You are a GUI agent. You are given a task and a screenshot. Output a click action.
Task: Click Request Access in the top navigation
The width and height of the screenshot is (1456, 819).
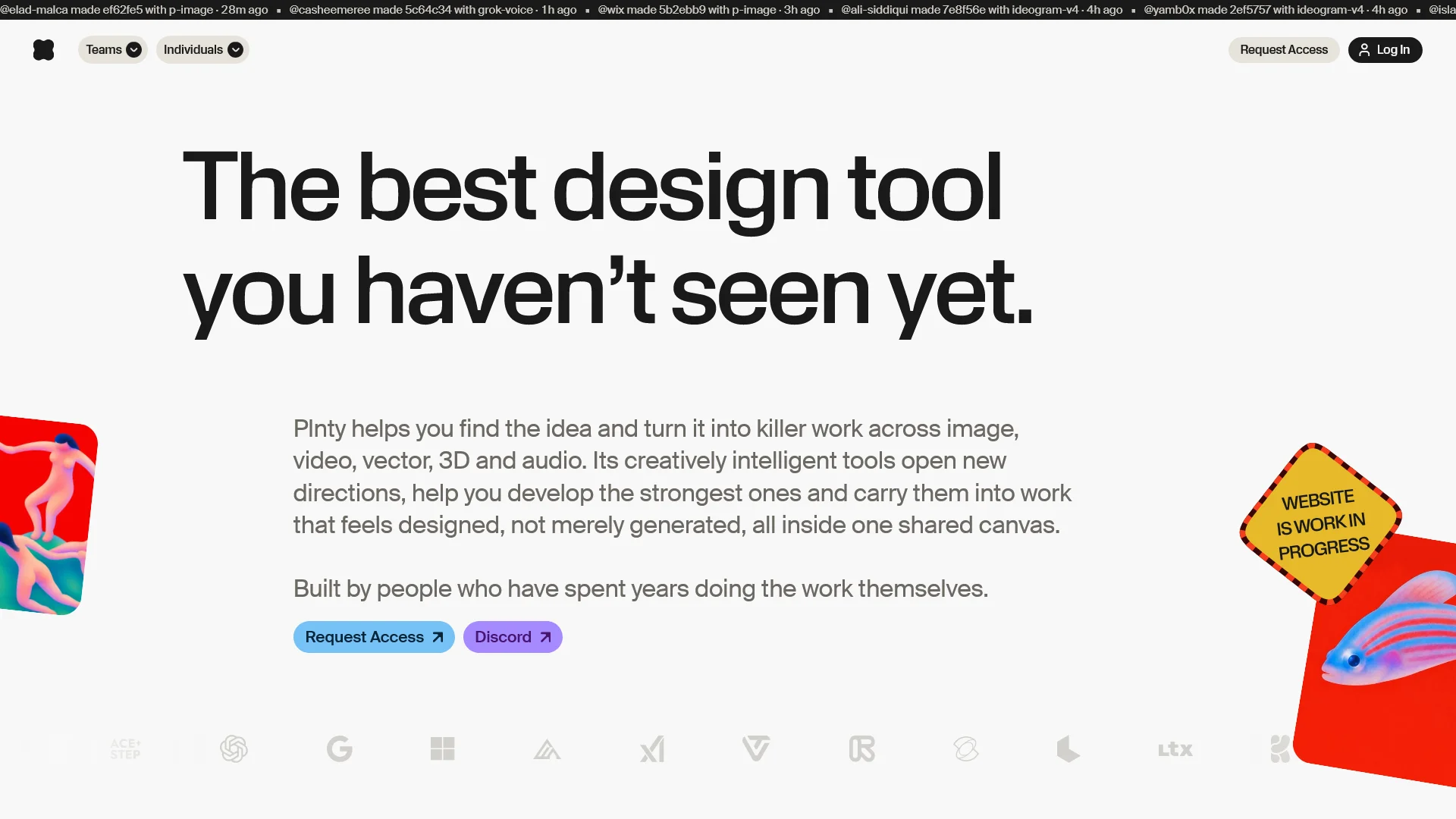(1283, 50)
